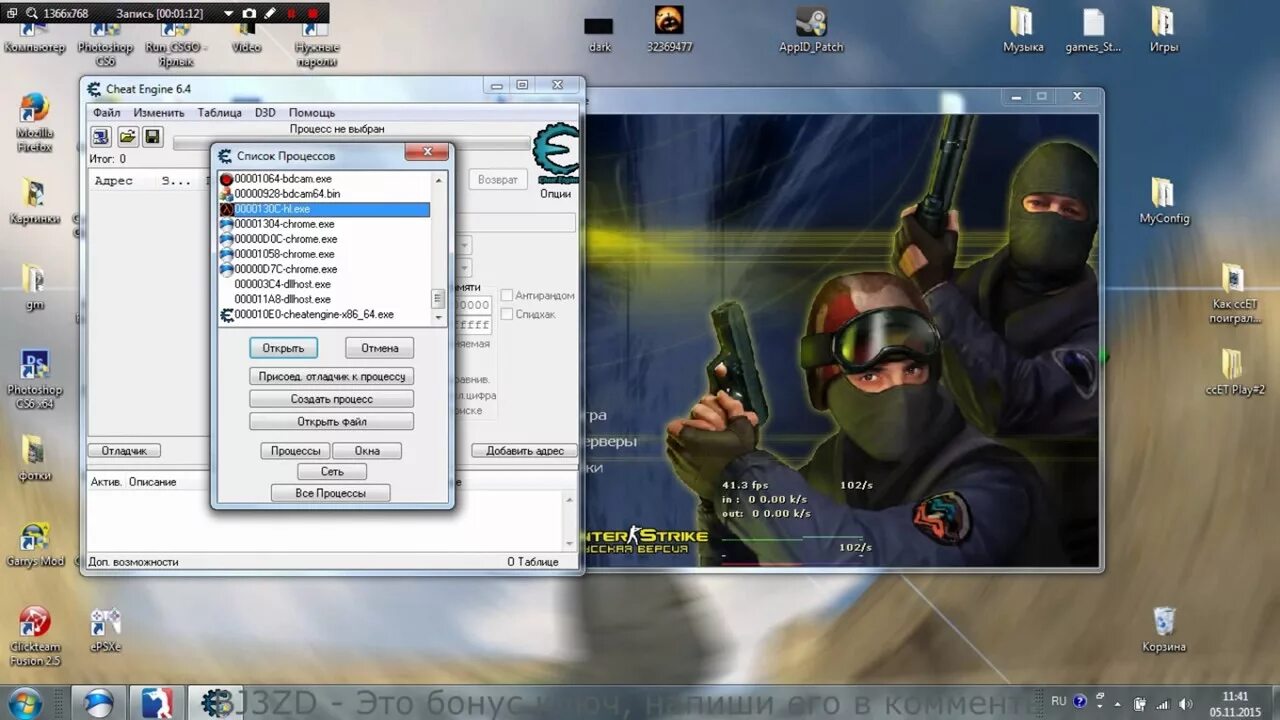1280x720 pixels.
Task: Click the large Cheat Engine logo above Опции
Action: [555, 153]
